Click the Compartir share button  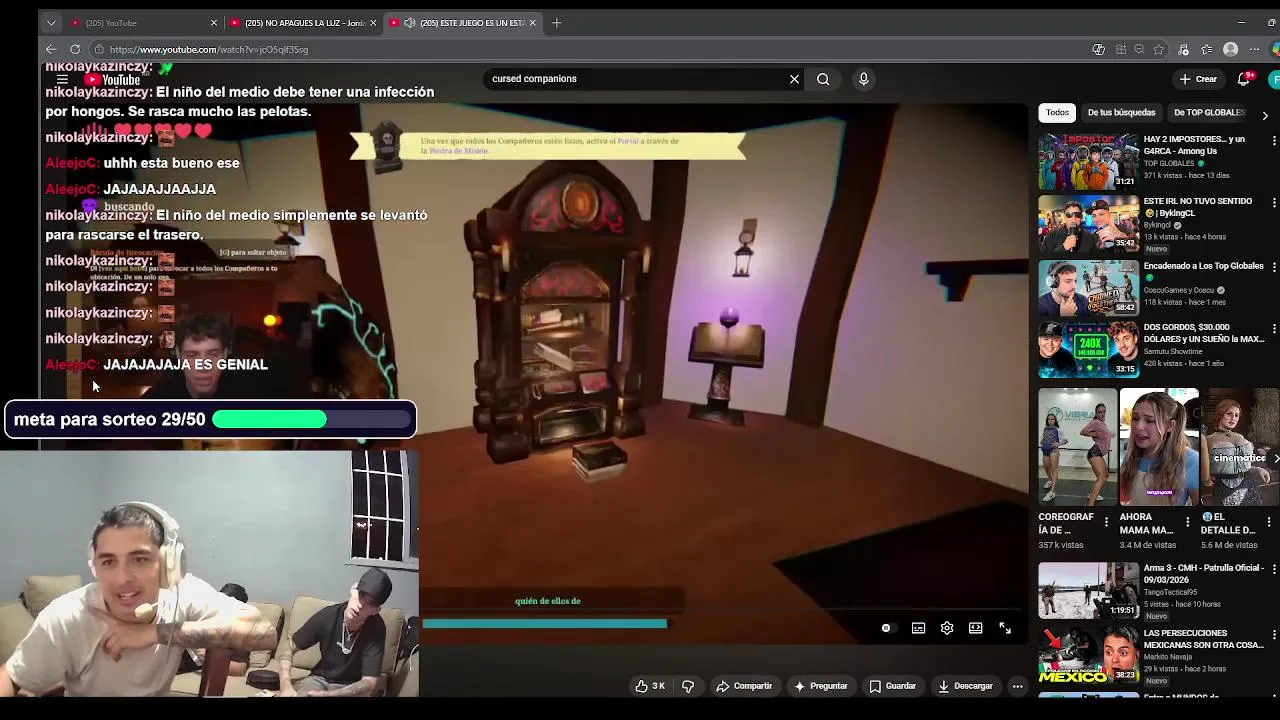(x=744, y=686)
